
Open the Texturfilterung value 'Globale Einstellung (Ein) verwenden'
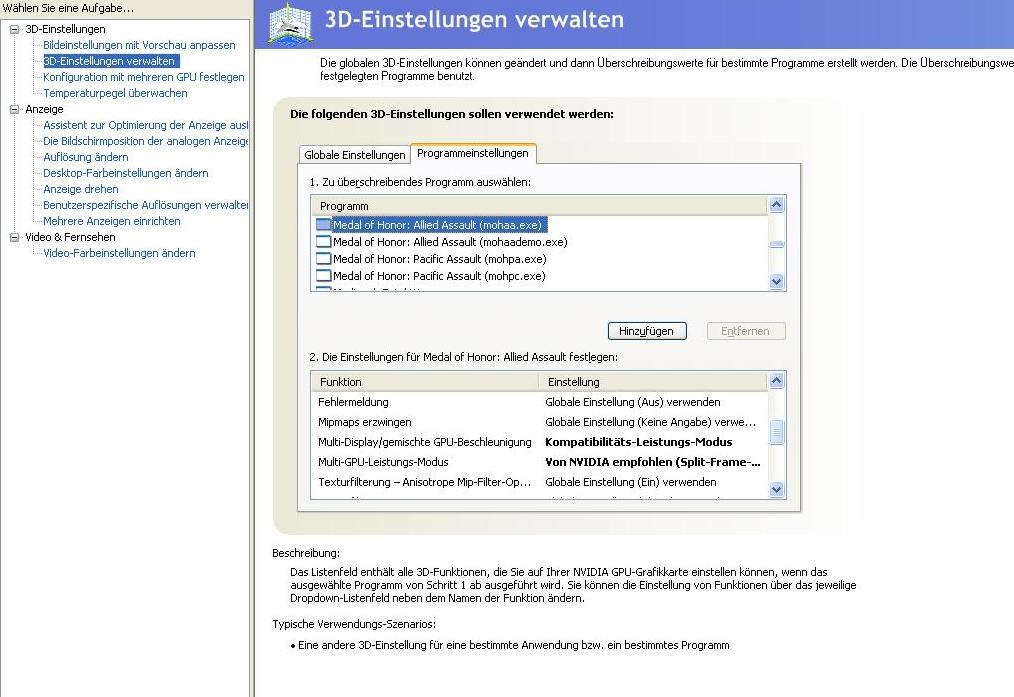(631, 482)
